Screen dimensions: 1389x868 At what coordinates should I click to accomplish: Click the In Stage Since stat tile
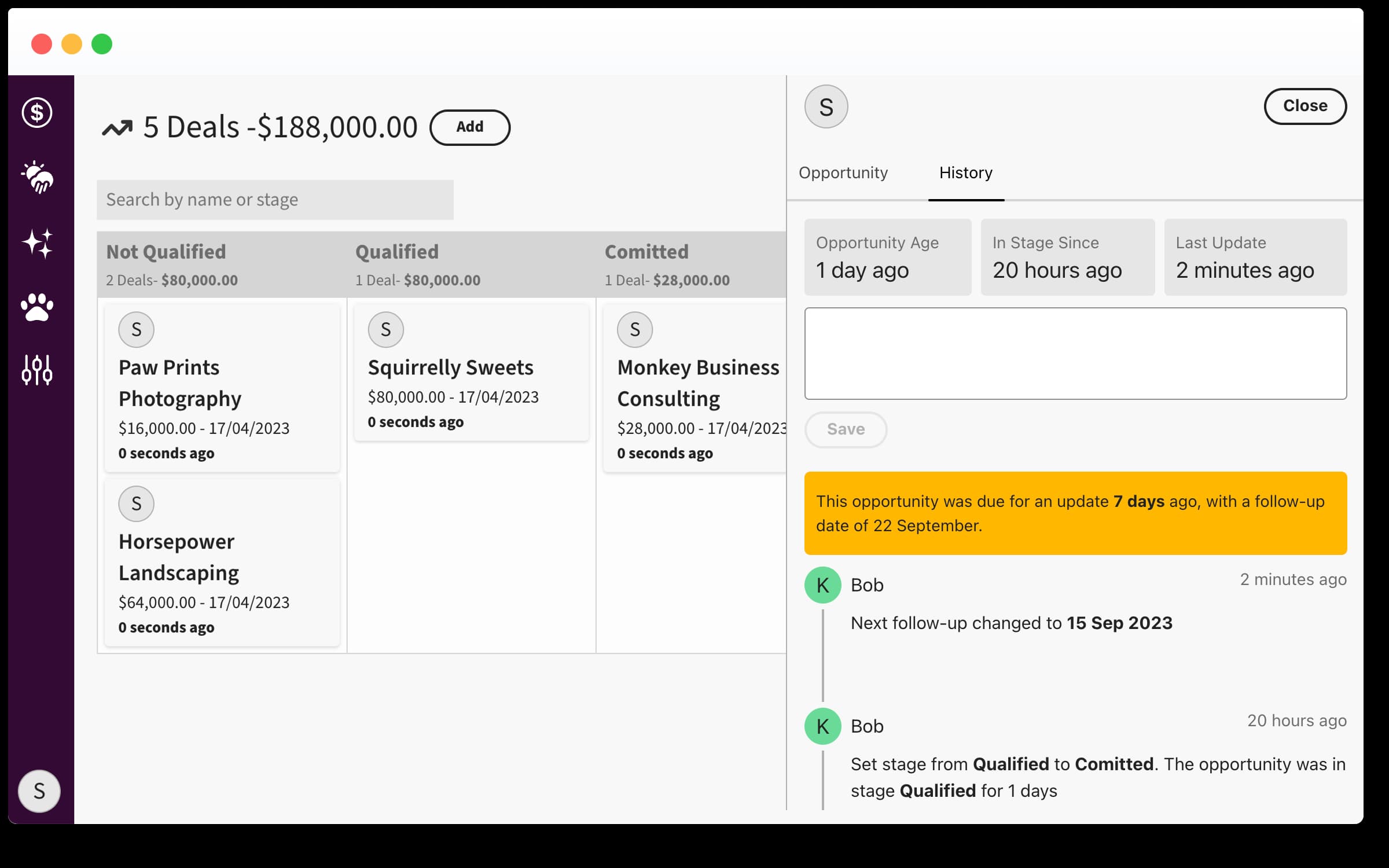[1067, 257]
